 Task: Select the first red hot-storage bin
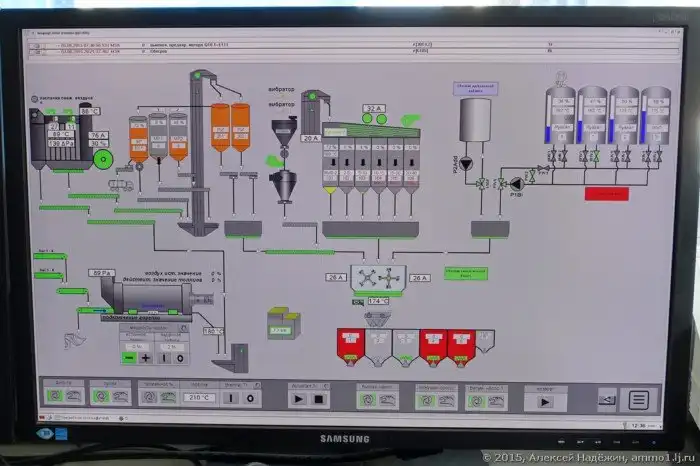351,343
